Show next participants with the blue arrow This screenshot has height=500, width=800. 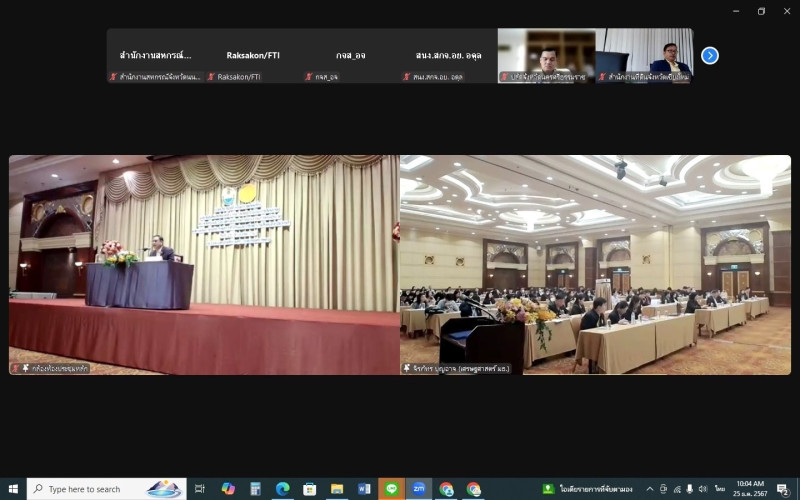pyautogui.click(x=710, y=55)
